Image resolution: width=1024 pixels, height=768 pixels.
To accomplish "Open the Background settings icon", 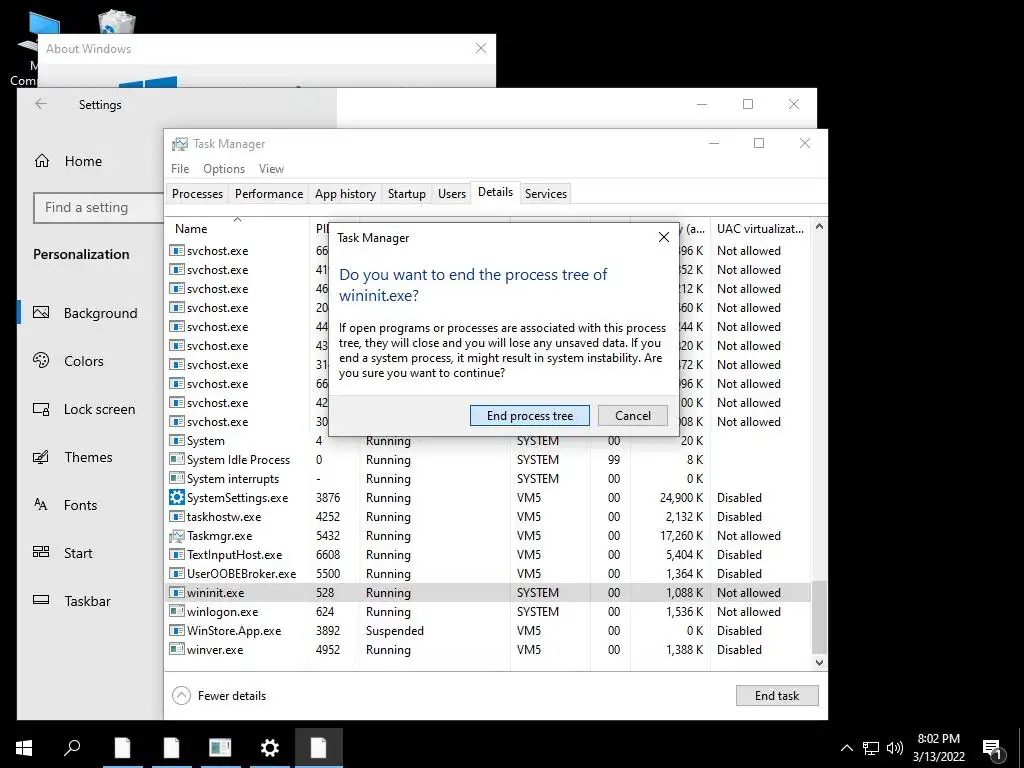I will tap(41, 313).
